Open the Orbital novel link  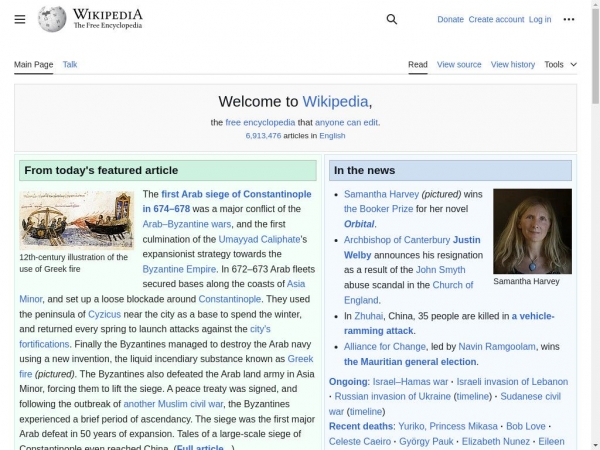[359, 224]
